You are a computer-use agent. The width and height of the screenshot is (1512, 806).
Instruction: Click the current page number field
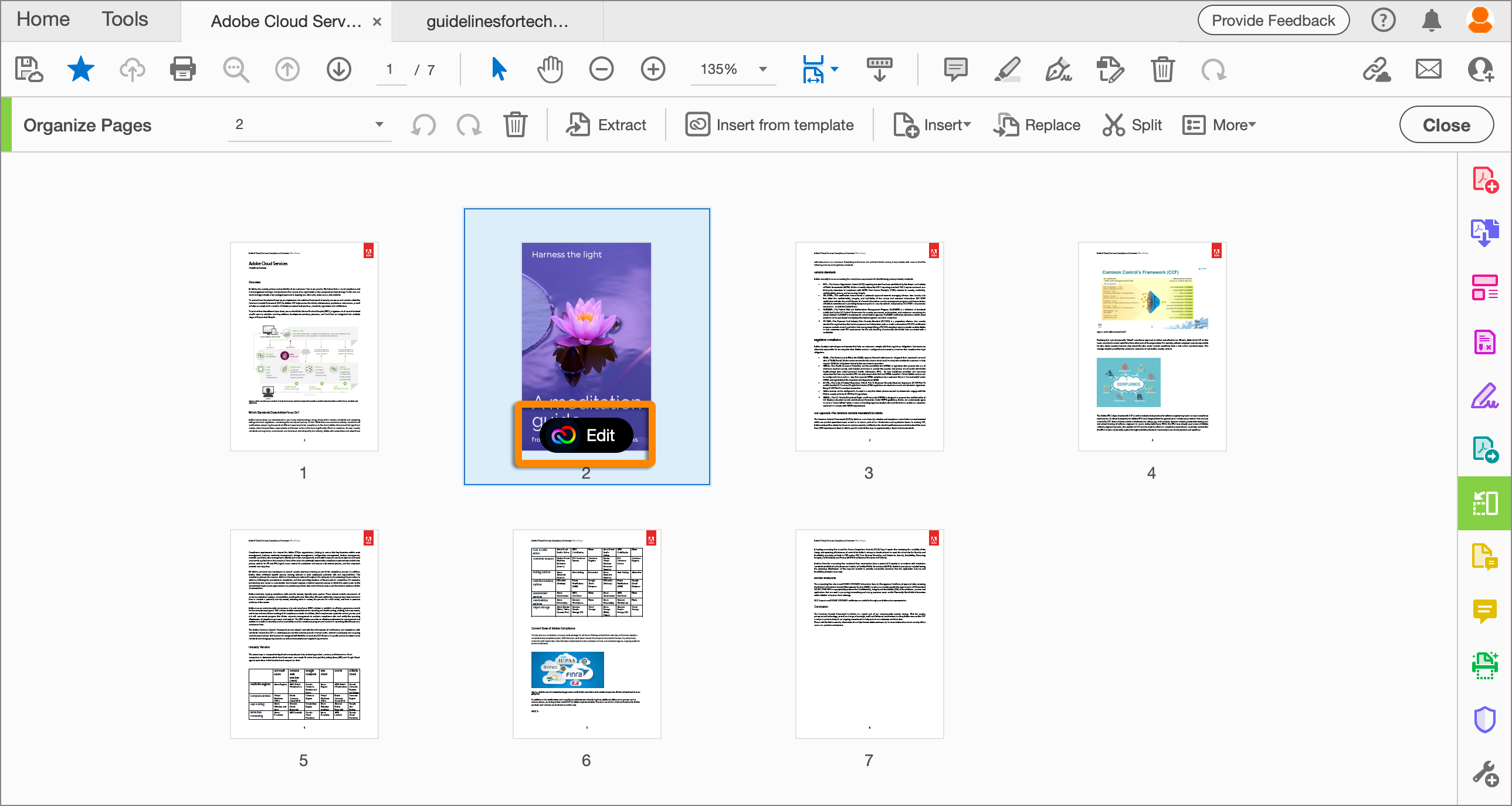pos(390,69)
